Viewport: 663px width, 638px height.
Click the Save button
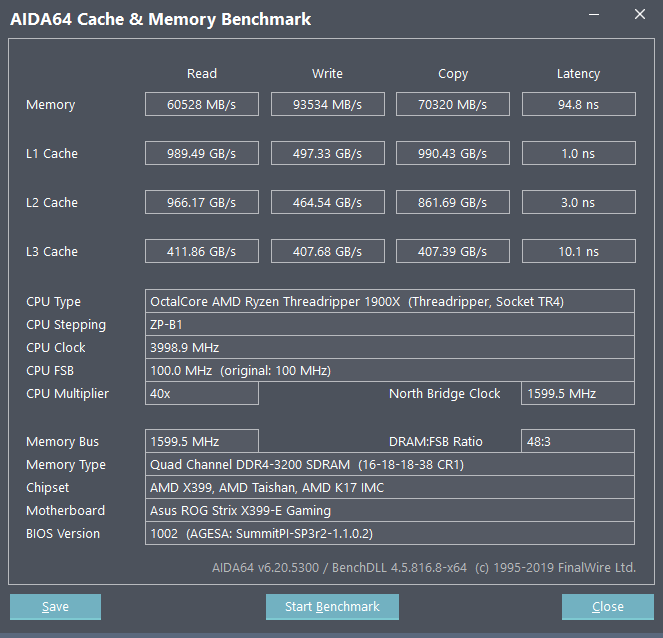point(55,607)
